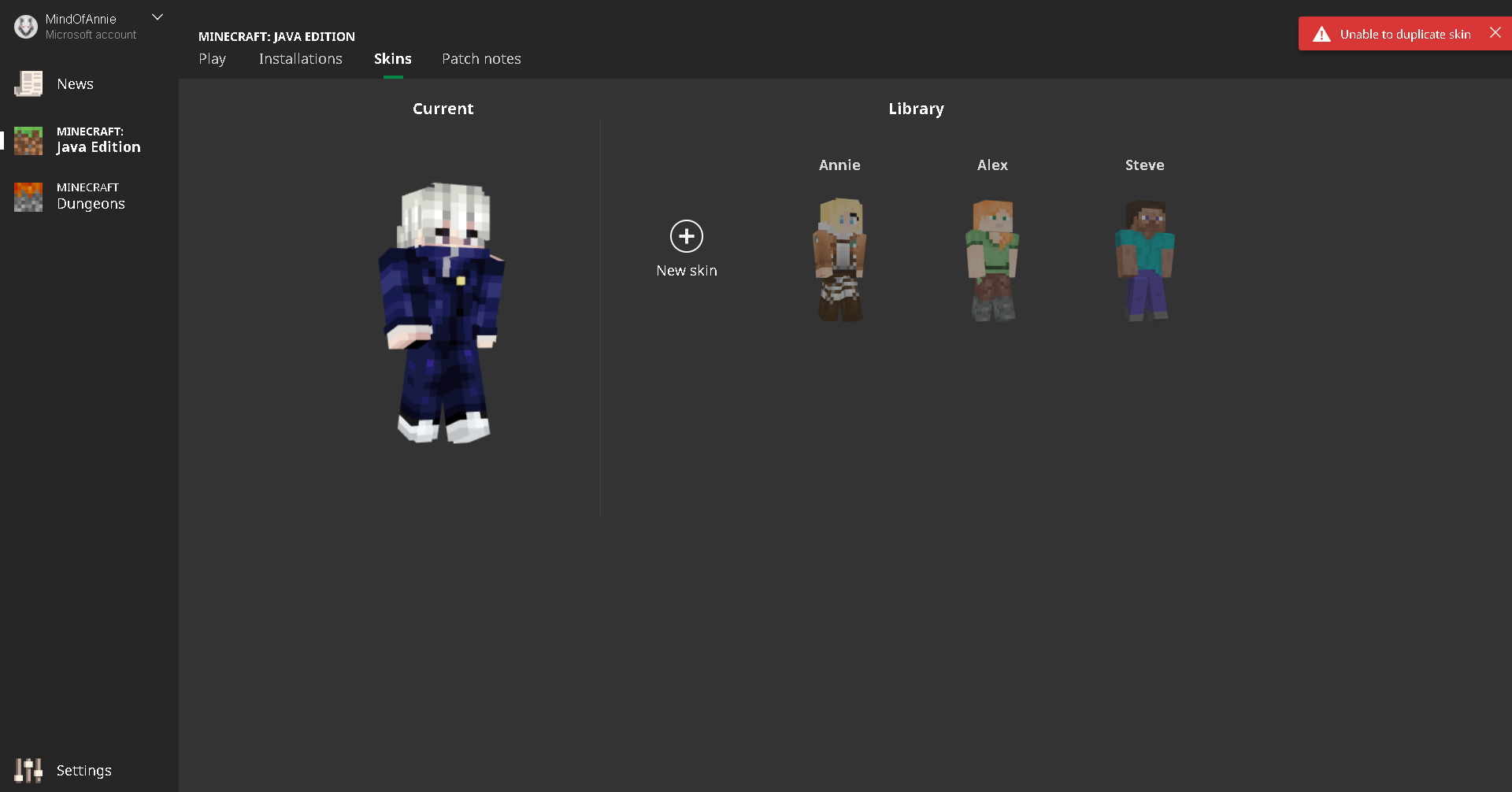Switch to the Skins tab
This screenshot has height=792, width=1512.
(393, 59)
